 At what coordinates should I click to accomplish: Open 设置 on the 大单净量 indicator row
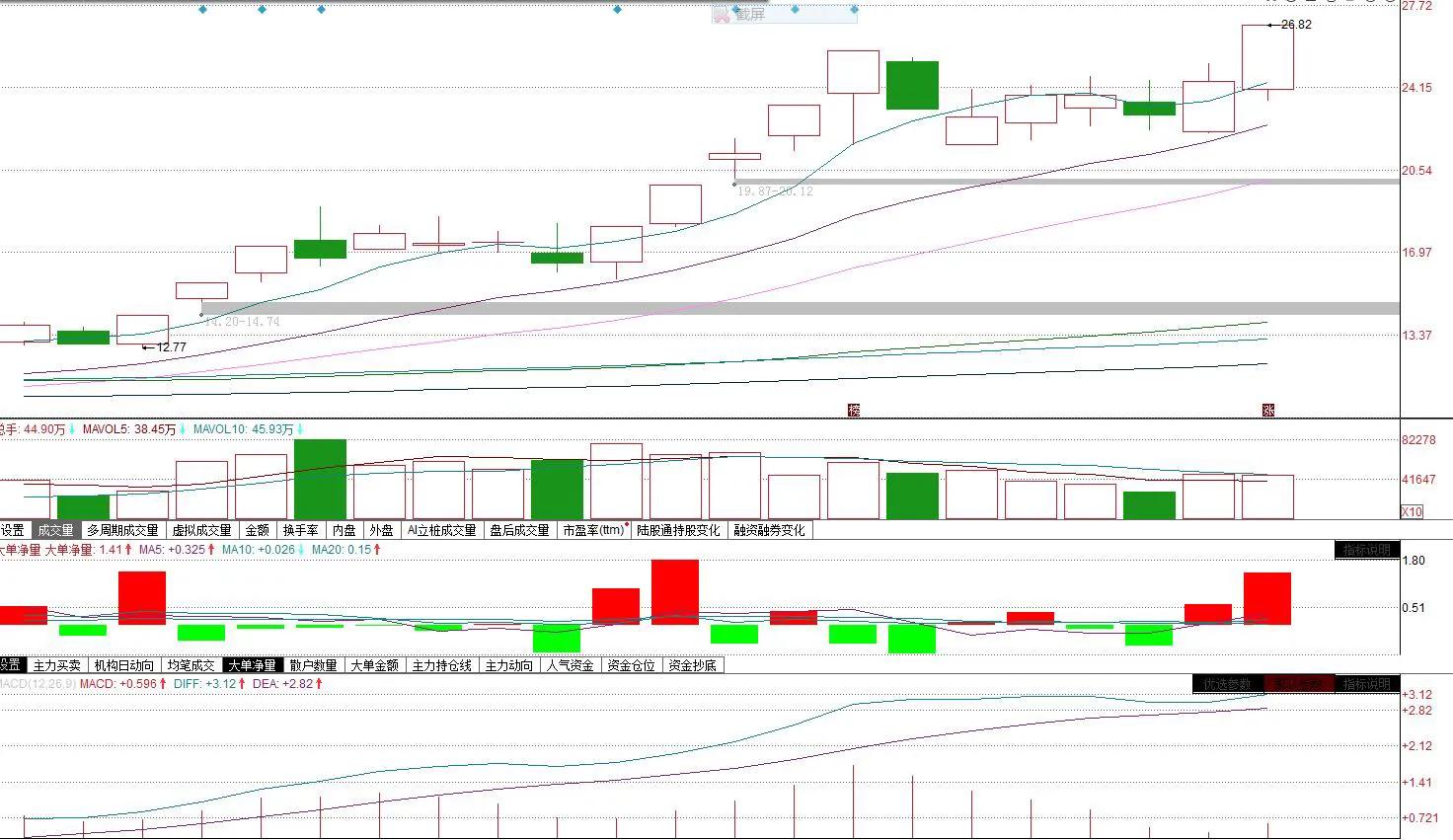pos(10,665)
